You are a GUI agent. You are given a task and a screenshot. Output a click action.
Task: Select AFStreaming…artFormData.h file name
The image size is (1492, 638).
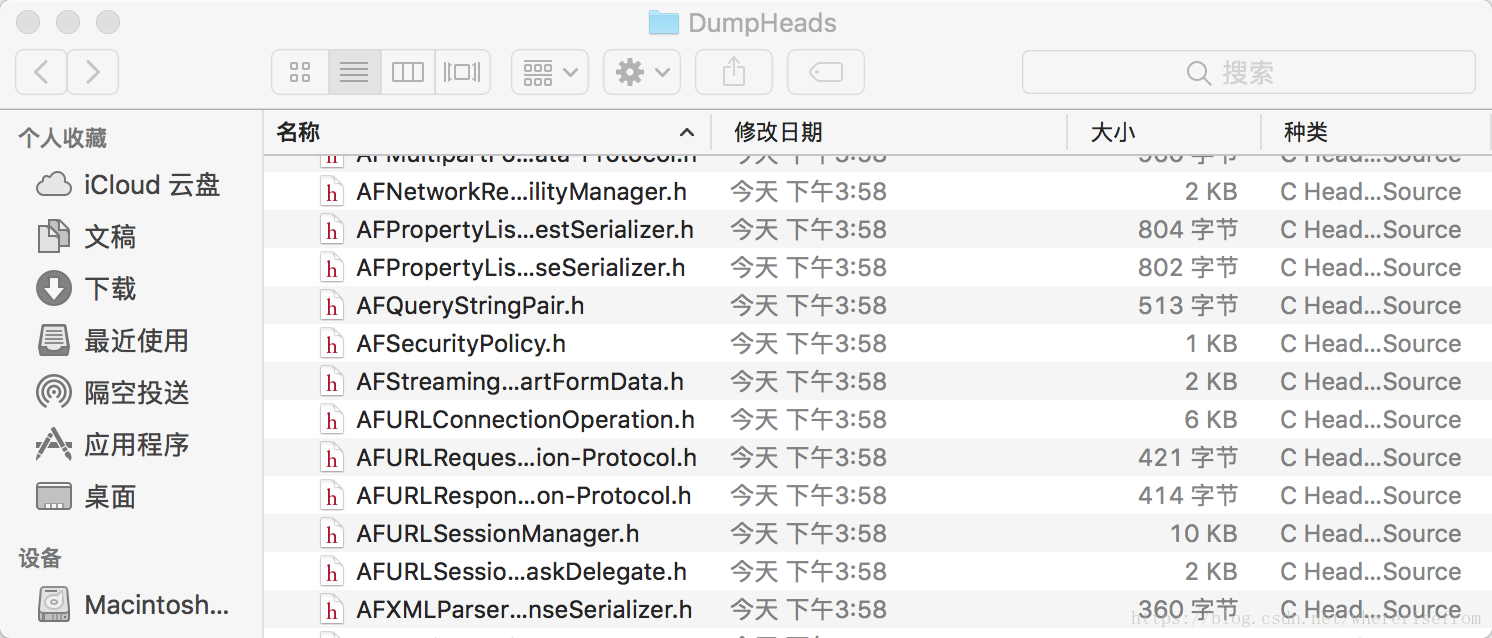pyautogui.click(x=520, y=382)
